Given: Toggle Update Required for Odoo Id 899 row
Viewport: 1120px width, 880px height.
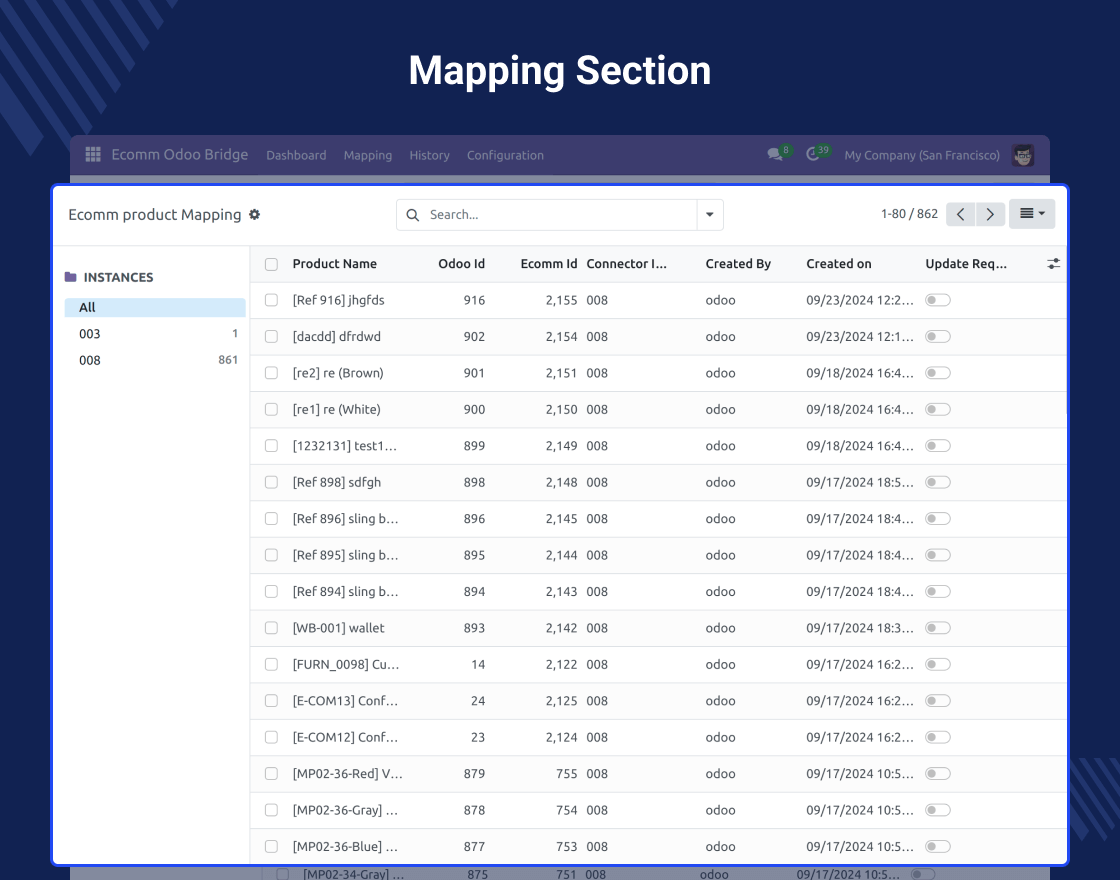Looking at the screenshot, I should coord(938,446).
